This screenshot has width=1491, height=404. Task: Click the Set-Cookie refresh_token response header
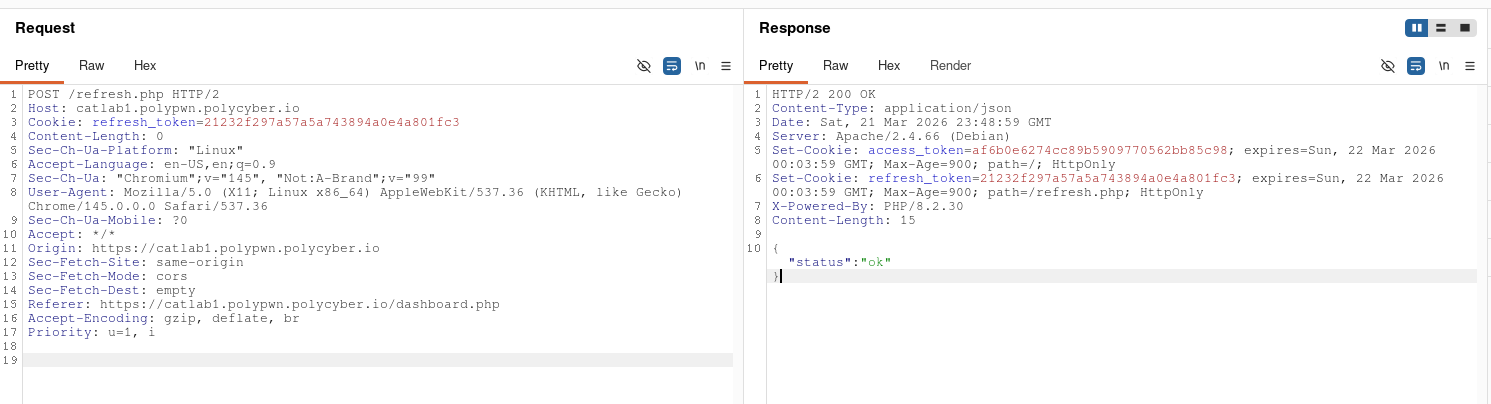pyautogui.click(x=1107, y=185)
